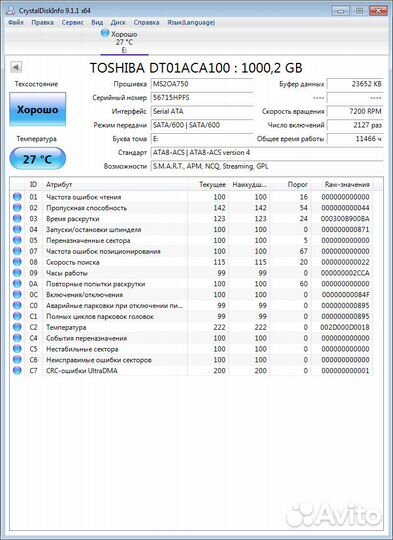Select the Температура attribute row

pyautogui.click(x=192, y=327)
